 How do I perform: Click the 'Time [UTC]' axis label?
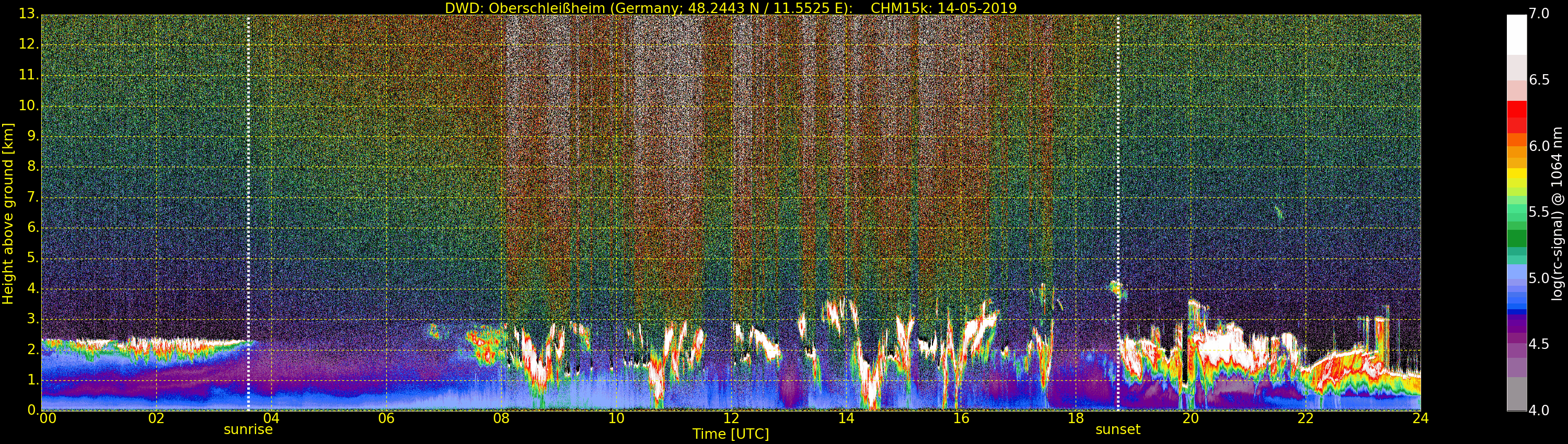point(731,434)
